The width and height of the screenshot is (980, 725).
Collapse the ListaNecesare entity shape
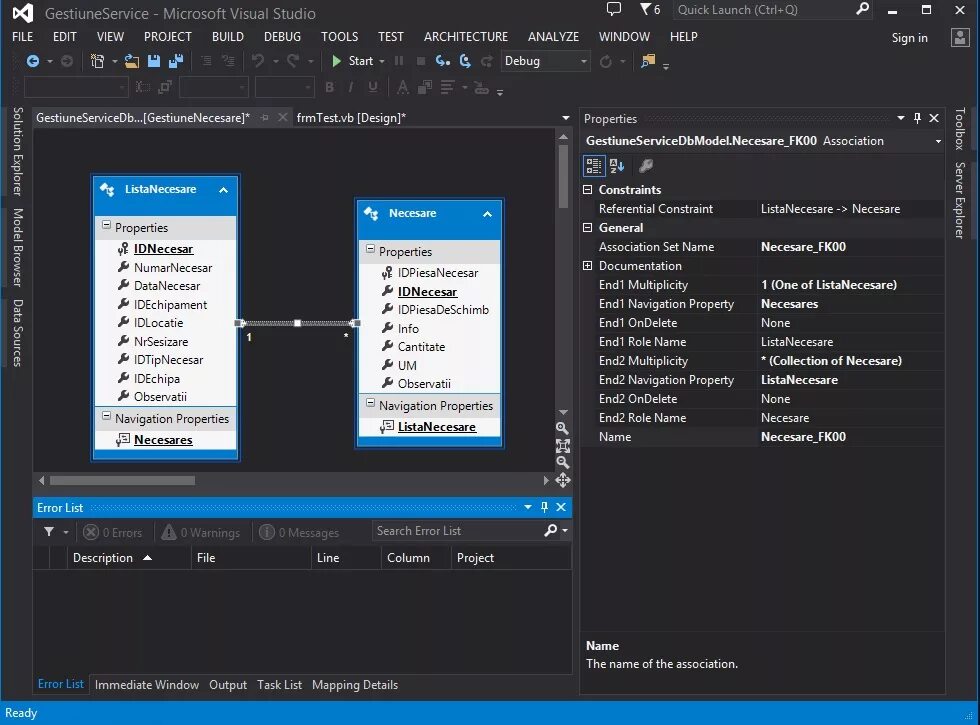(x=223, y=190)
